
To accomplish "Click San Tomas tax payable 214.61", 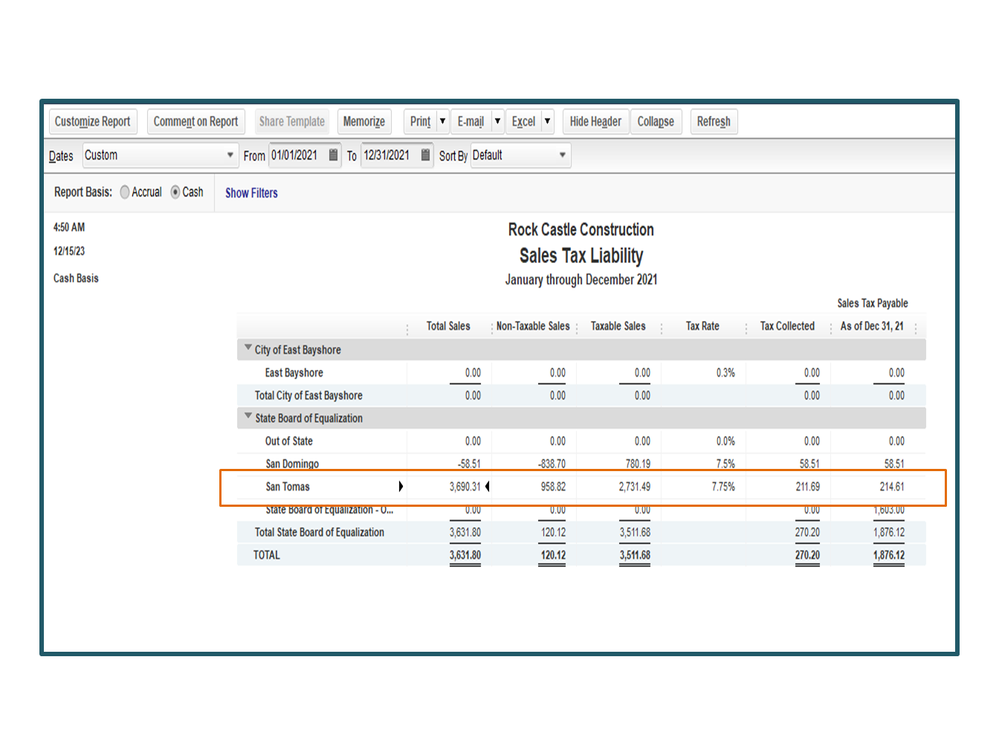I will (x=892, y=487).
